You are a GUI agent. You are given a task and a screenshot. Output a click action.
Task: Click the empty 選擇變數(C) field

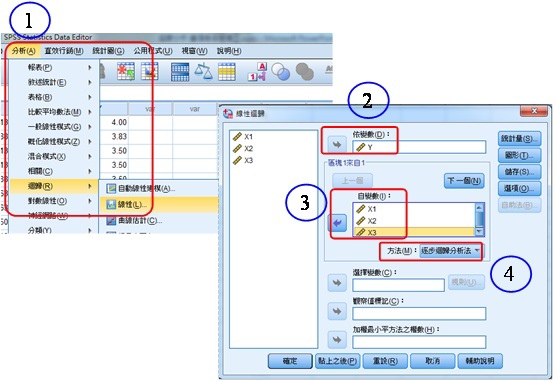(398, 285)
